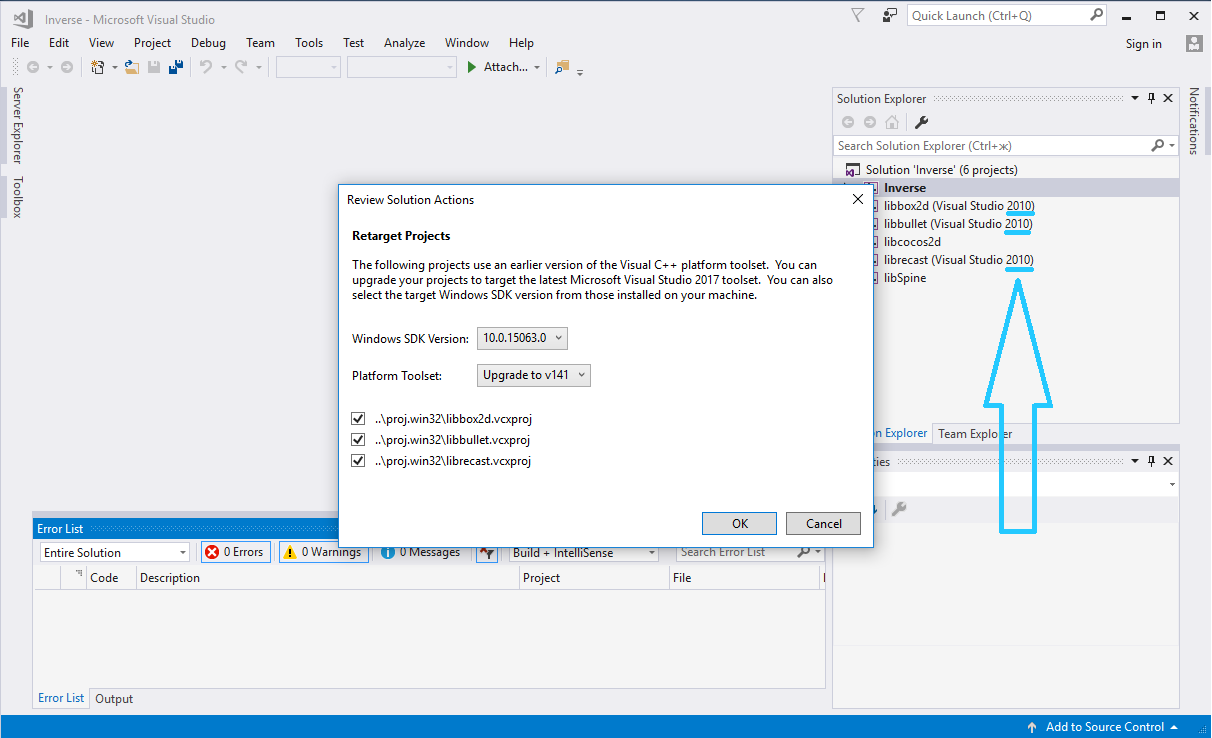Open the Debug menu
The width and height of the screenshot is (1212, 738).
pyautogui.click(x=208, y=43)
